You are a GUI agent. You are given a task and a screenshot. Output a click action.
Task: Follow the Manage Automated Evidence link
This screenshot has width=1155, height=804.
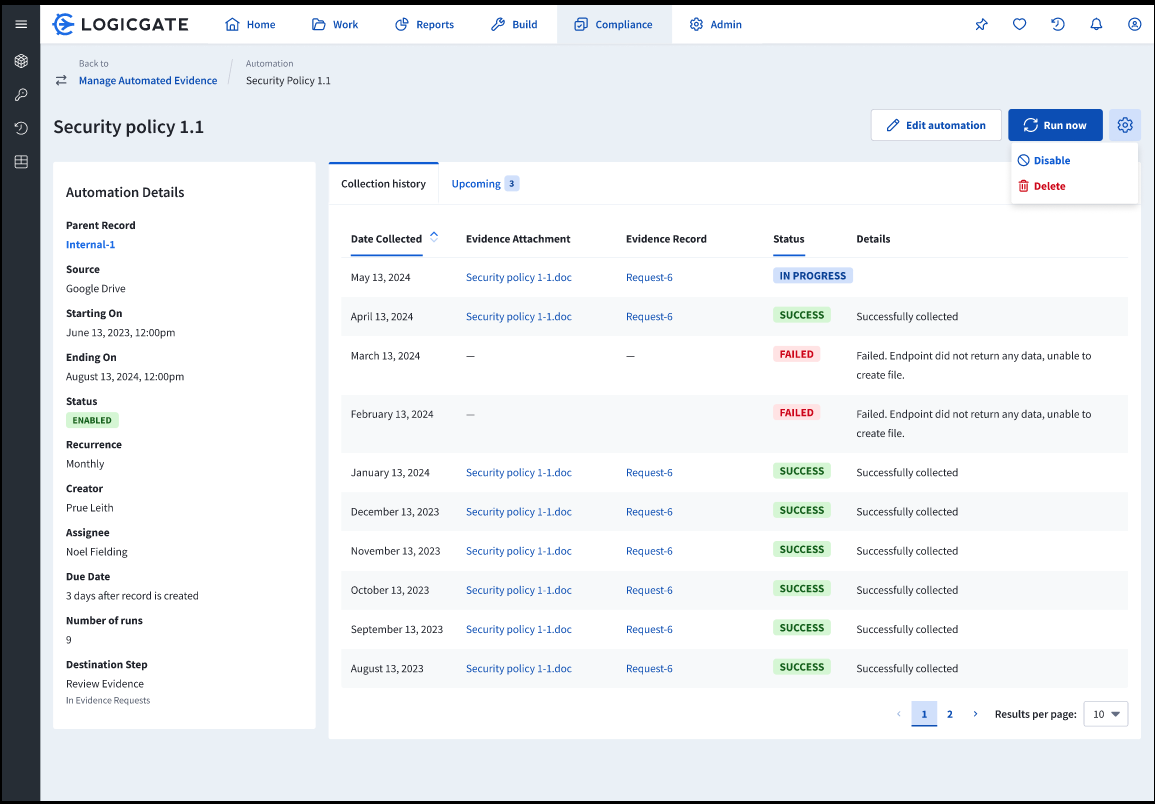pos(148,80)
